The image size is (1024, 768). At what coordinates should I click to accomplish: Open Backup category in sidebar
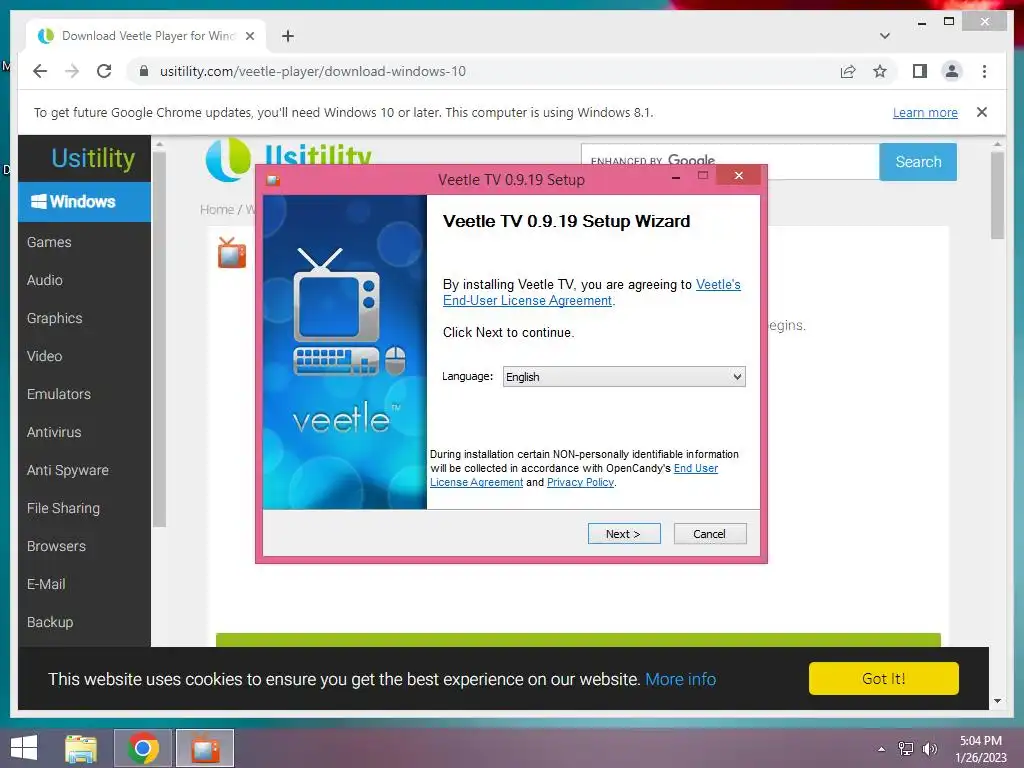point(50,622)
